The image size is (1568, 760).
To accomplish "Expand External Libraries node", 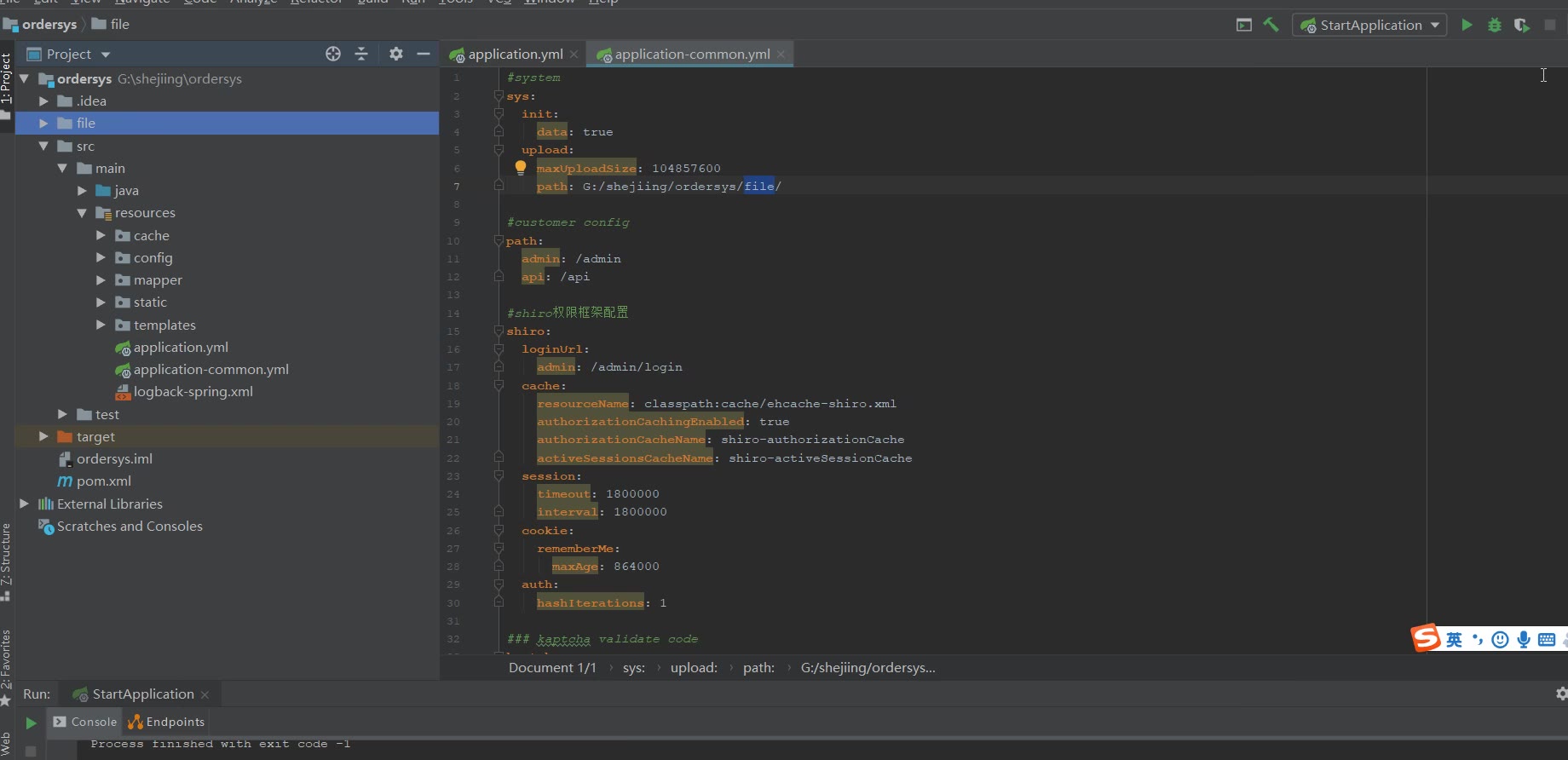I will click(25, 504).
